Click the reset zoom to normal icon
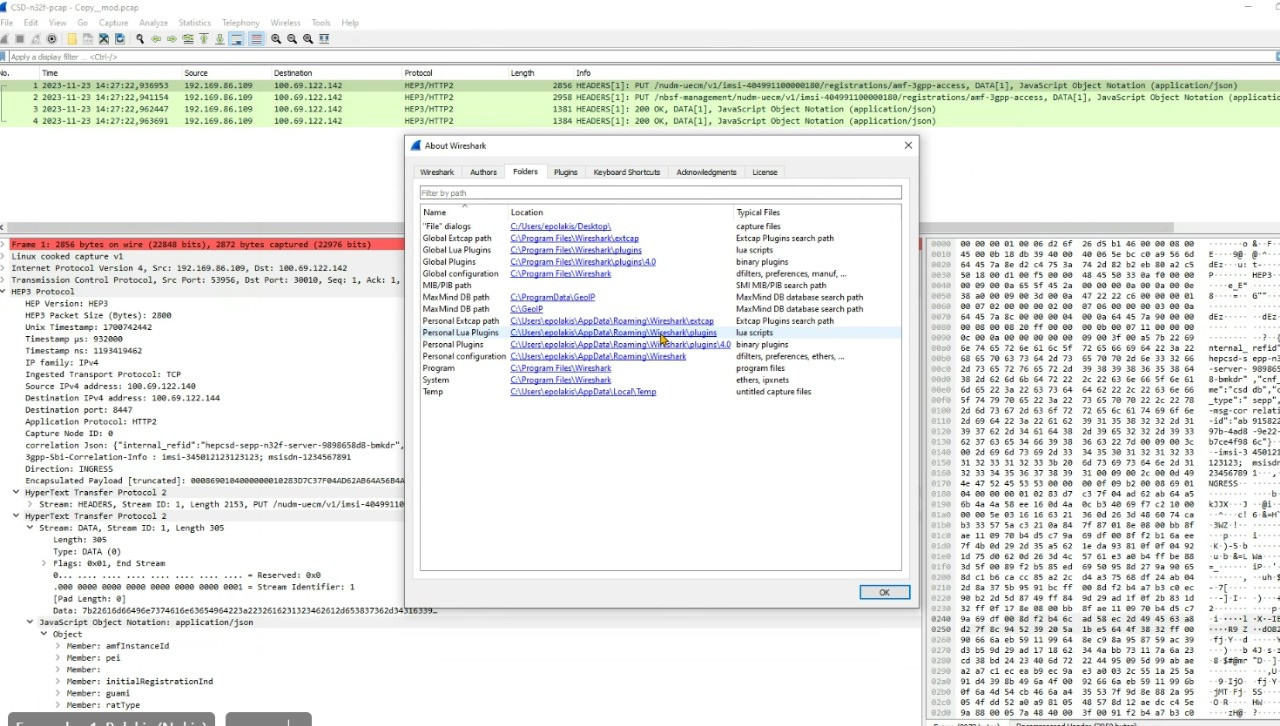 (307, 39)
